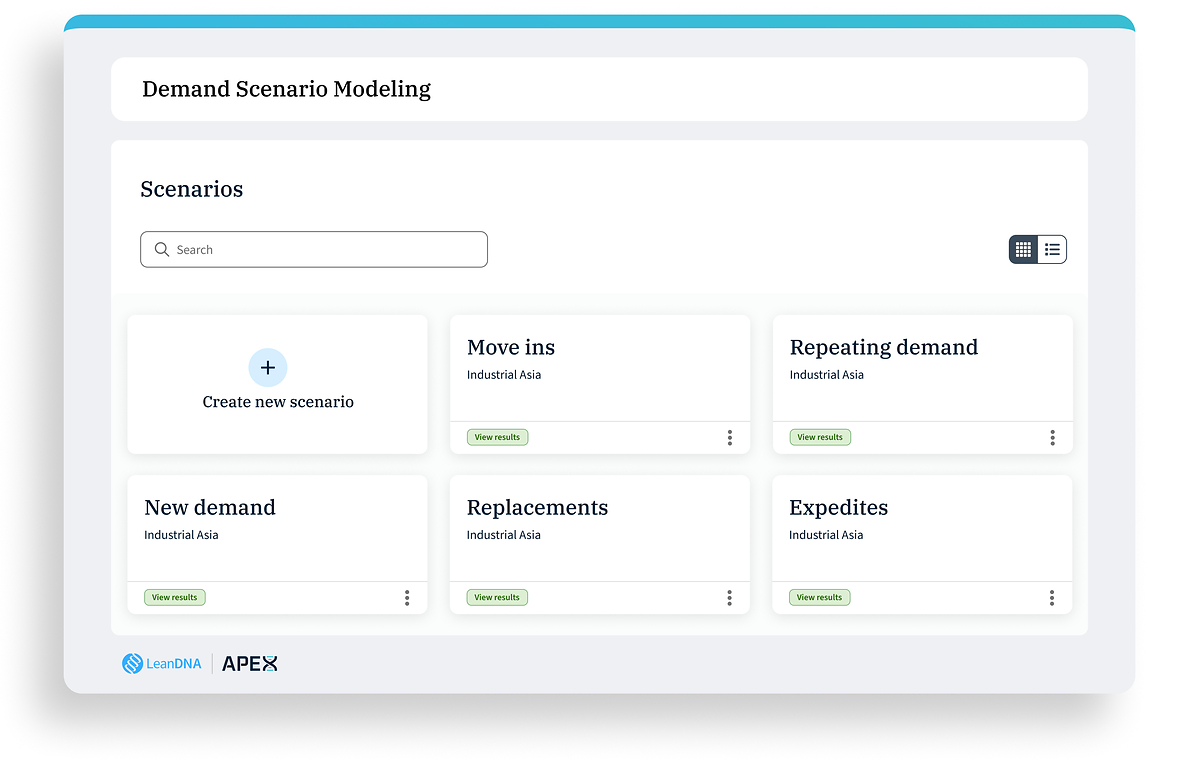Switch to grid view
The height and width of the screenshot is (760, 1200).
pyautogui.click(x=1023, y=250)
